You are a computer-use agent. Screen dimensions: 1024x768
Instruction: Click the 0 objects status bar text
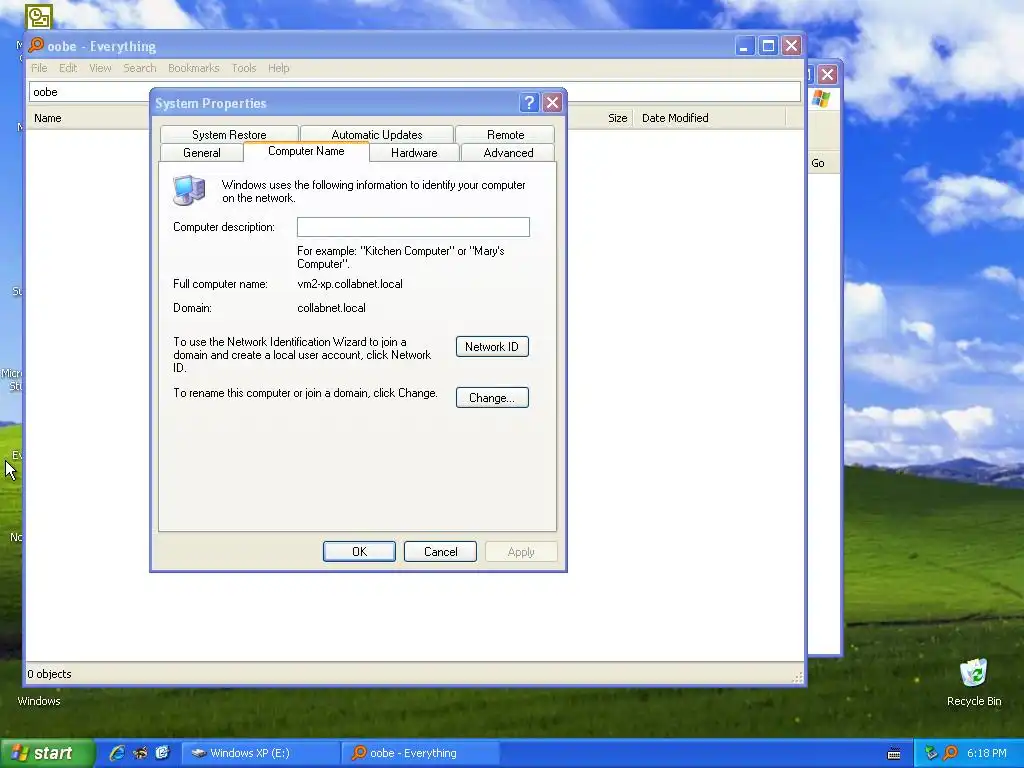point(49,674)
